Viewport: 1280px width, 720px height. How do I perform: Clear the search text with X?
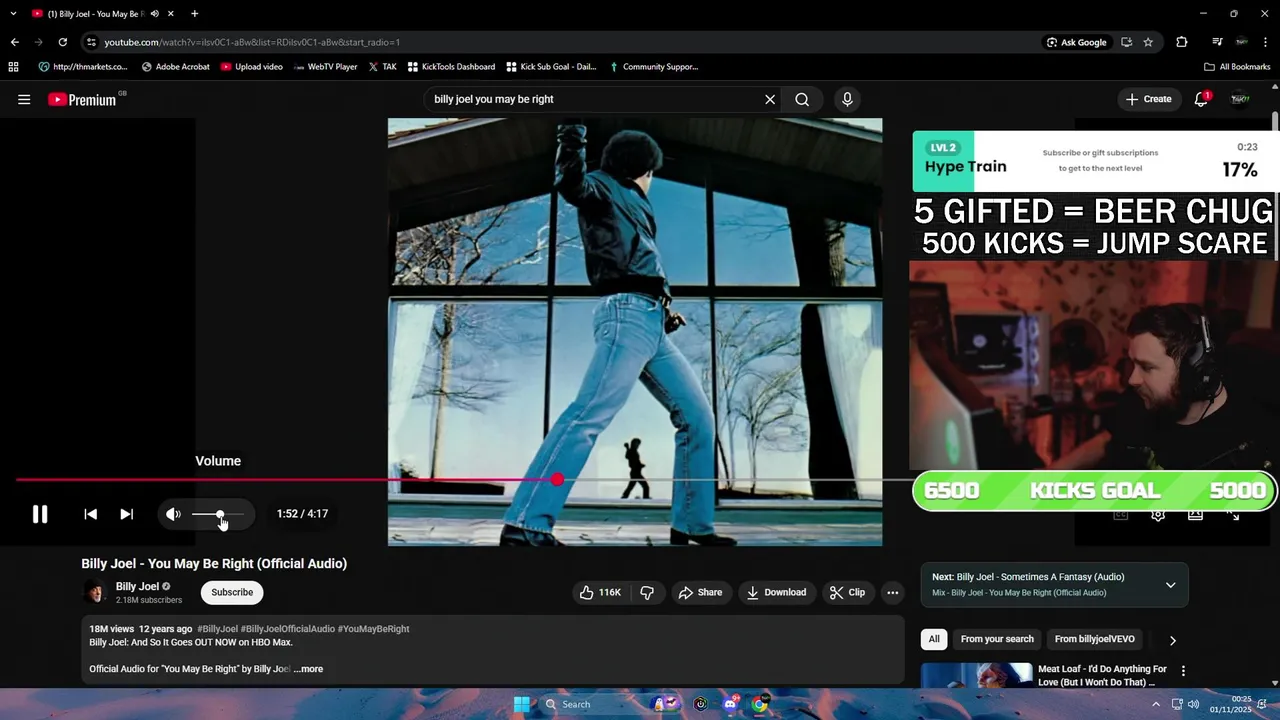[x=770, y=99]
